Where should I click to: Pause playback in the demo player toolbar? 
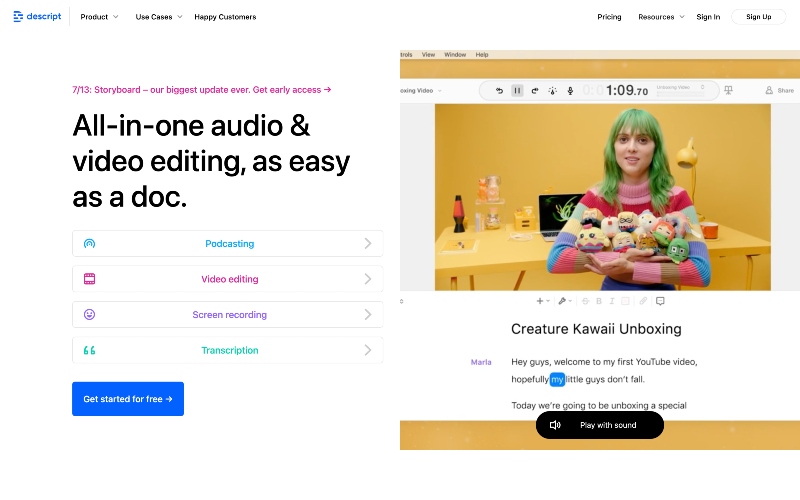pos(517,91)
